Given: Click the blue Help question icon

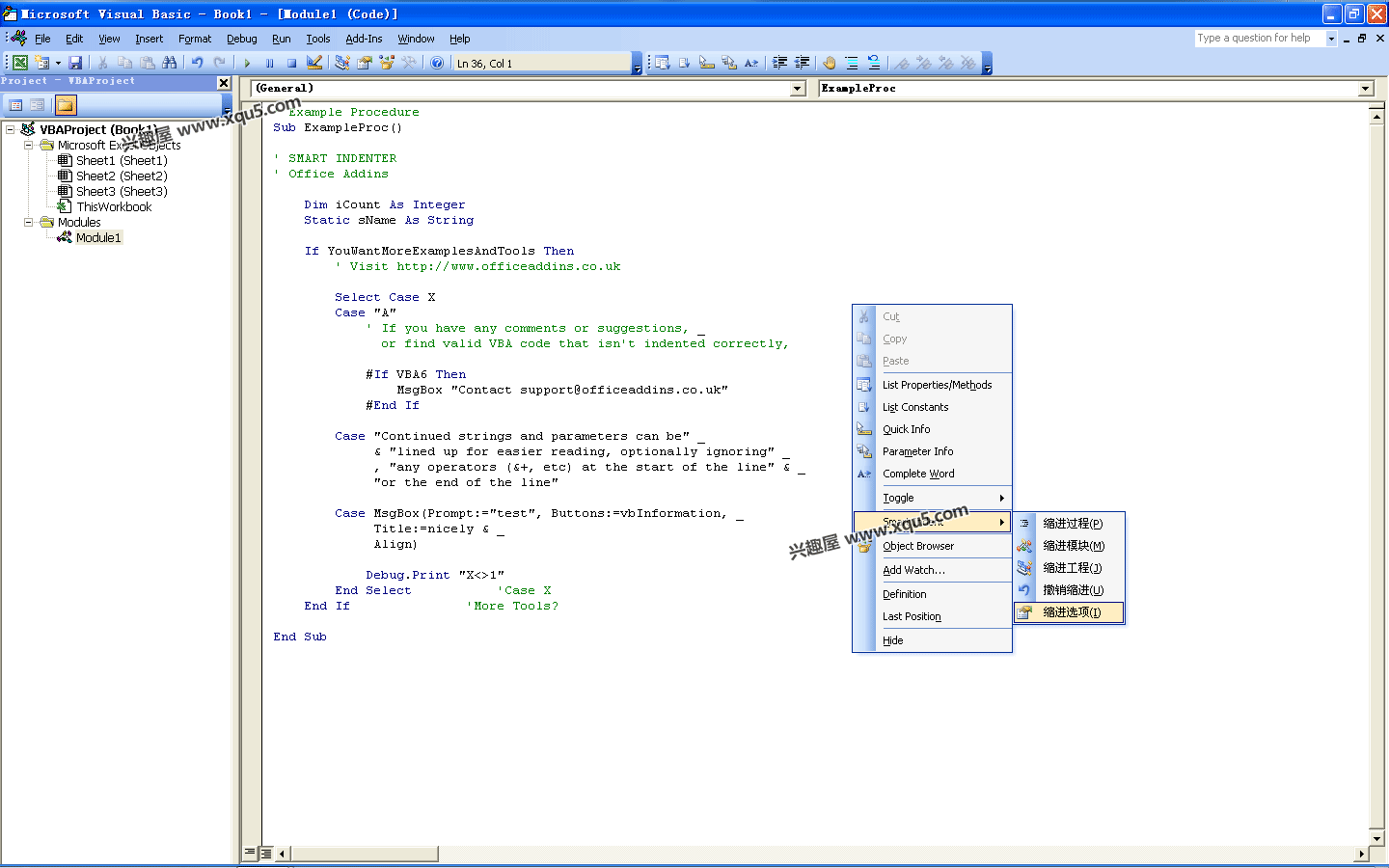Looking at the screenshot, I should tap(437, 63).
